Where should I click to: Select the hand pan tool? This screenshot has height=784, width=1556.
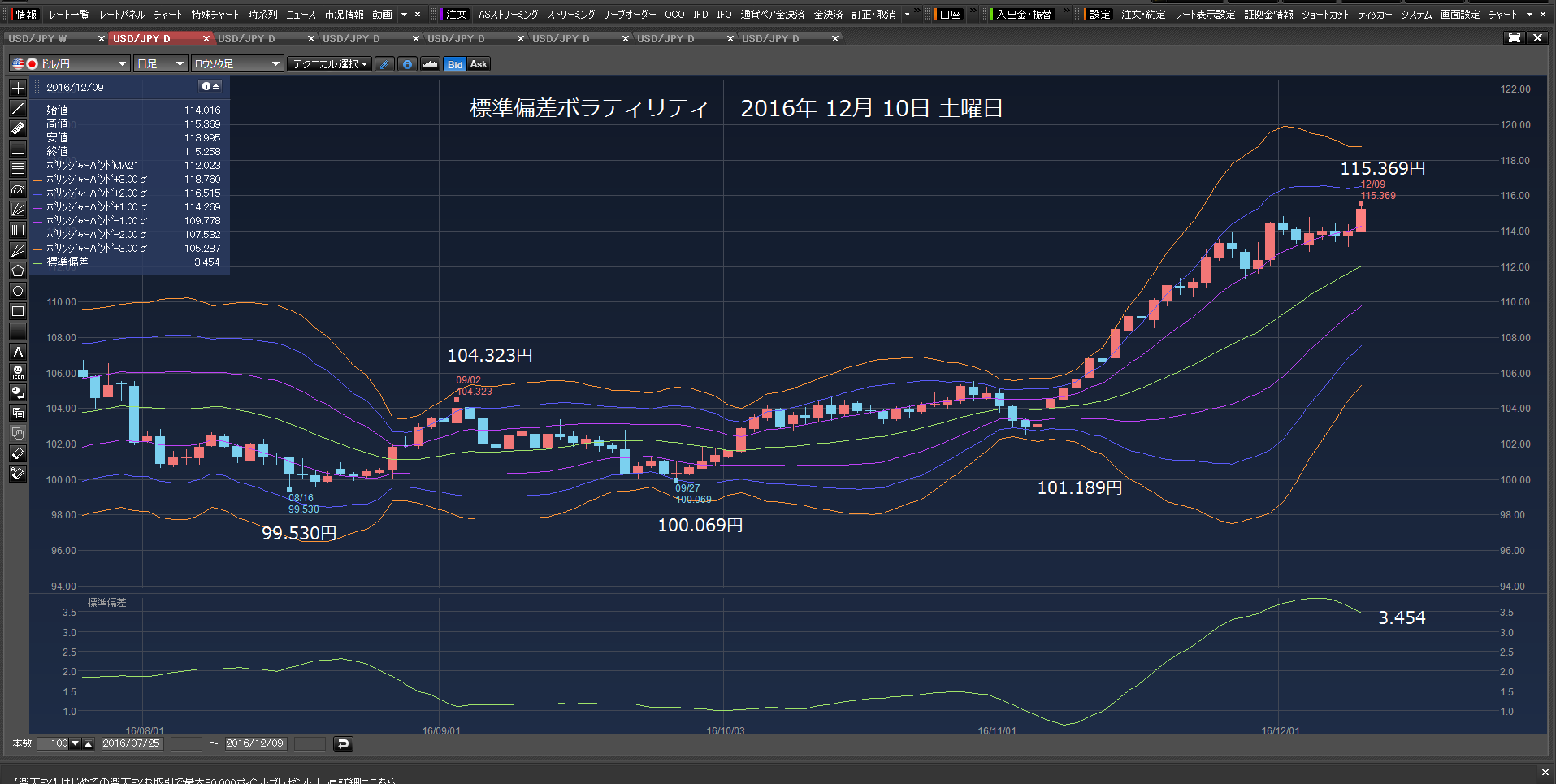coord(18,433)
